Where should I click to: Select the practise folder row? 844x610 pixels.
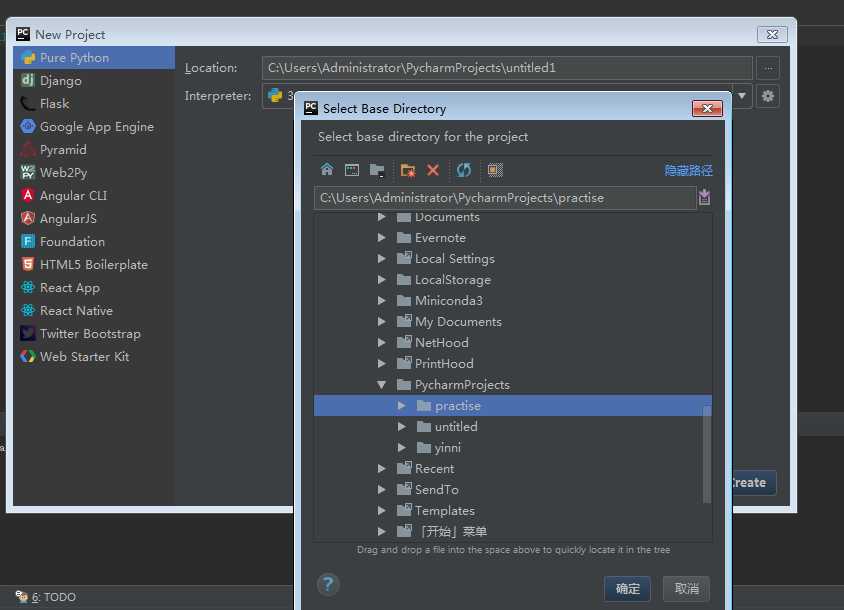(x=512, y=405)
